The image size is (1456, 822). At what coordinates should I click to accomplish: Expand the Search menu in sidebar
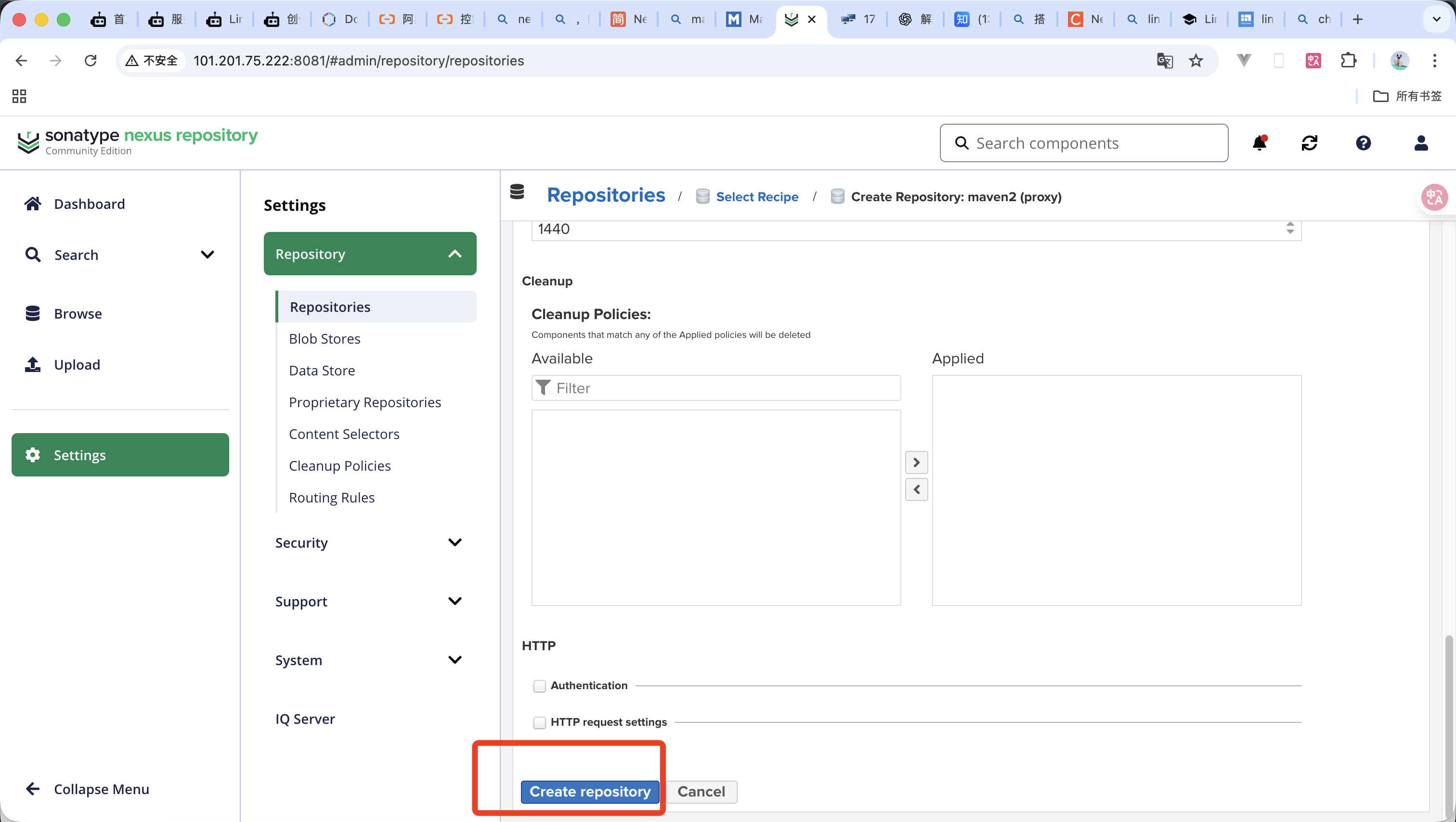(207, 255)
